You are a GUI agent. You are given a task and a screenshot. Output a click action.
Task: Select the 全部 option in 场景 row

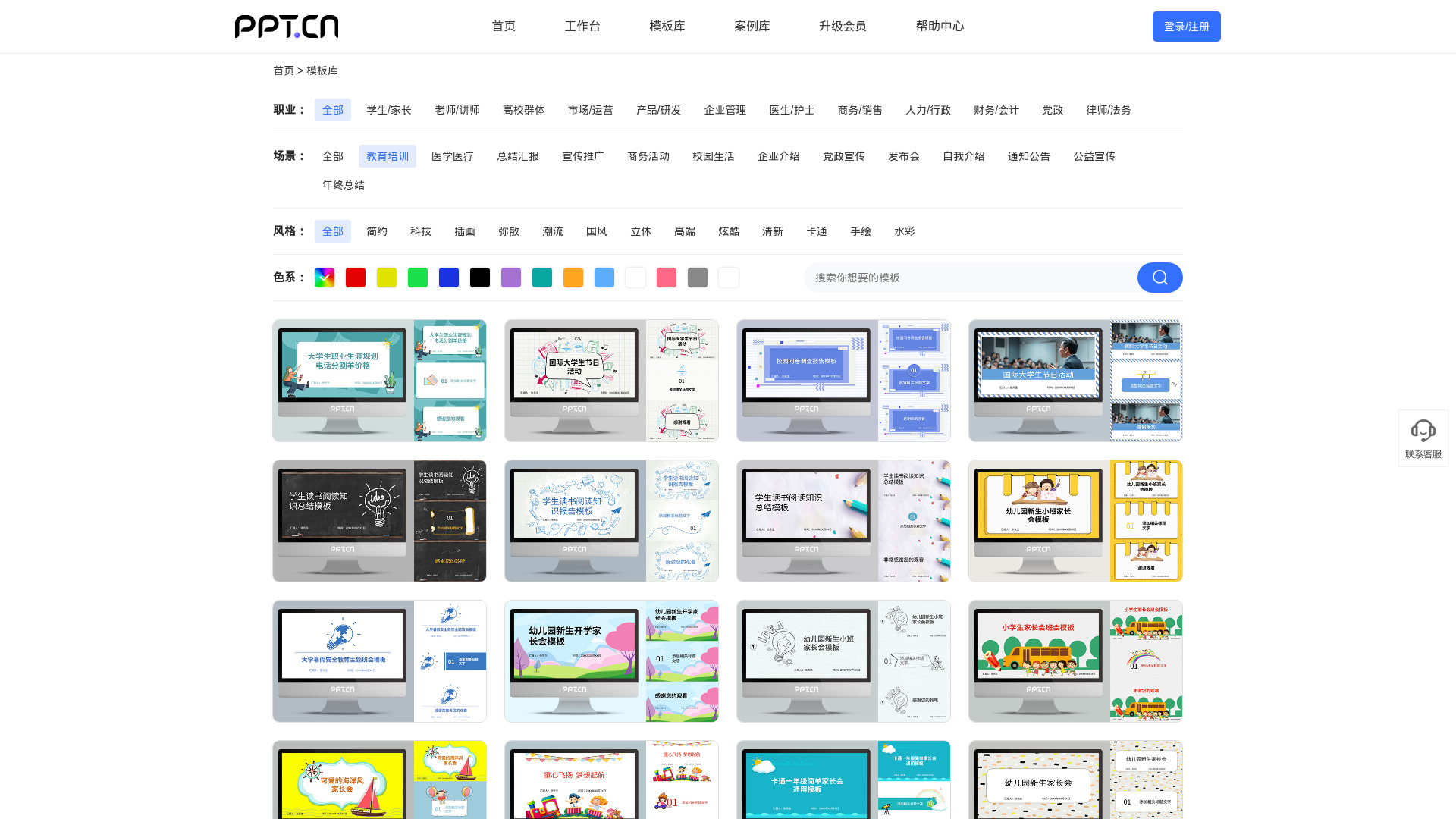[x=333, y=156]
